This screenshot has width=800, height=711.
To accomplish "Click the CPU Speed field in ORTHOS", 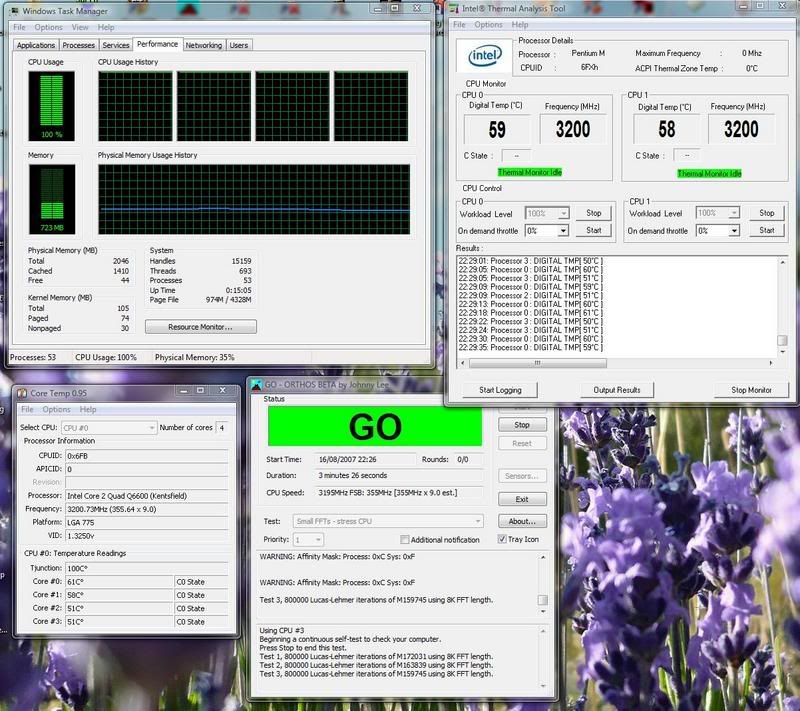I will tap(399, 493).
